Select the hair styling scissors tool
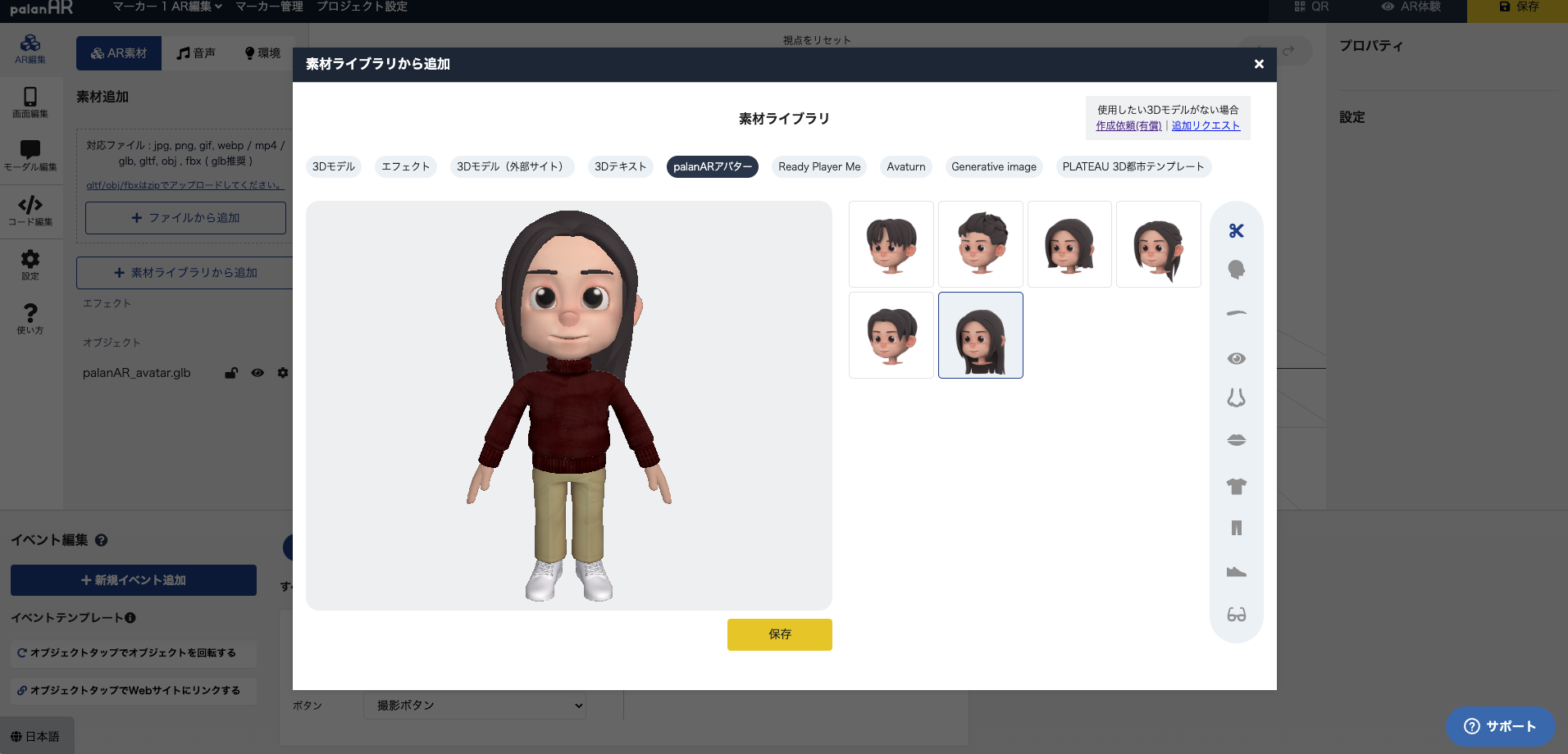Image resolution: width=1568 pixels, height=754 pixels. [1236, 231]
